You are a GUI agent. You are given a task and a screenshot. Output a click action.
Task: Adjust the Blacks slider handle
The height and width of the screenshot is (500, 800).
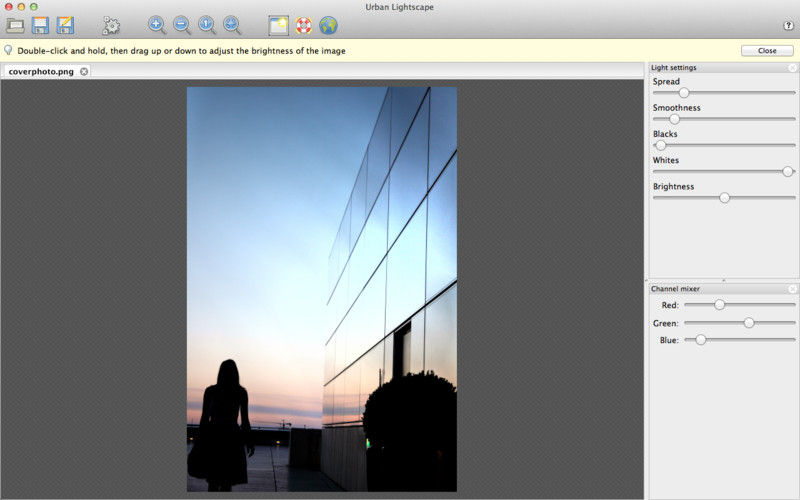(x=661, y=145)
